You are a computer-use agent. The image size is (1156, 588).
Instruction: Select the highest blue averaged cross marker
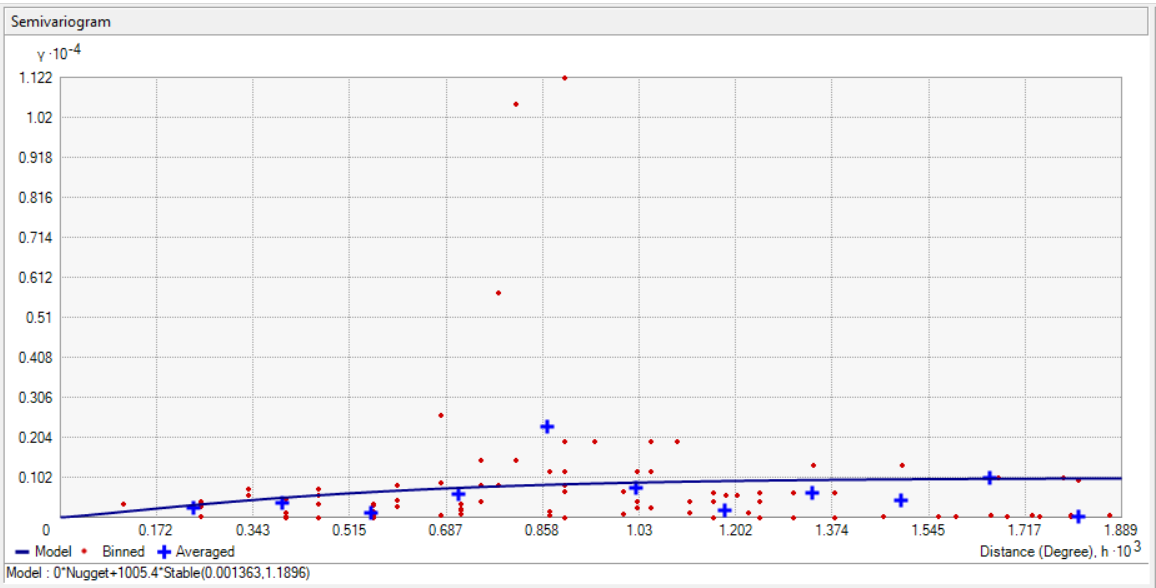point(547,427)
